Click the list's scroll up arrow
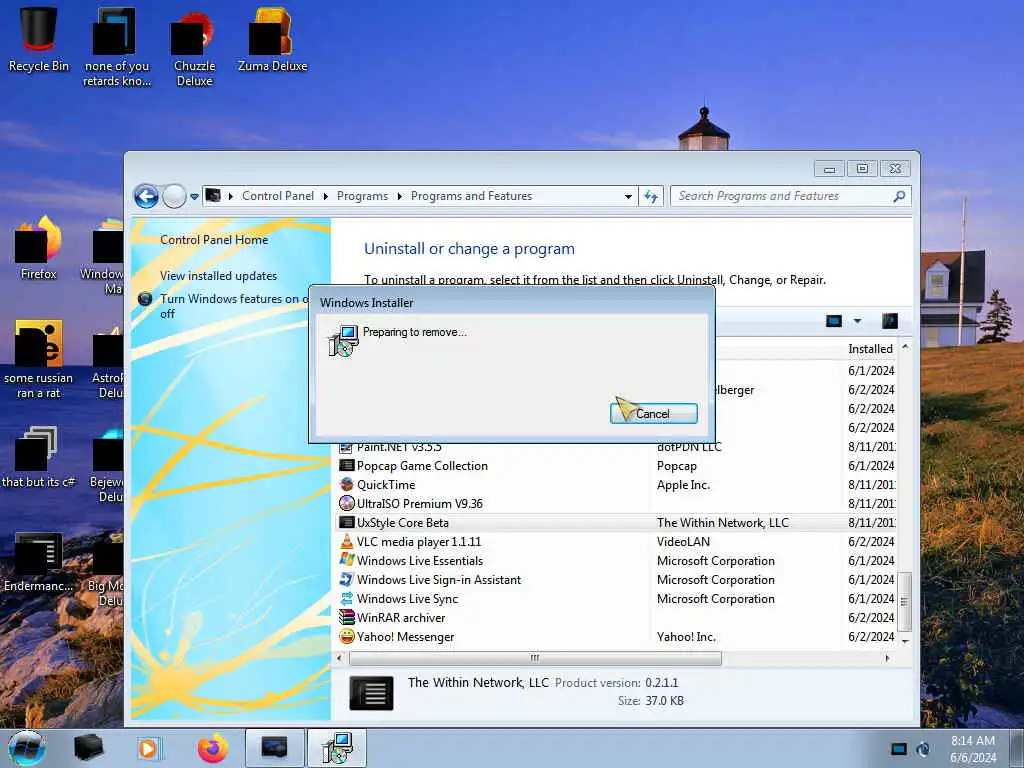 pos(904,347)
